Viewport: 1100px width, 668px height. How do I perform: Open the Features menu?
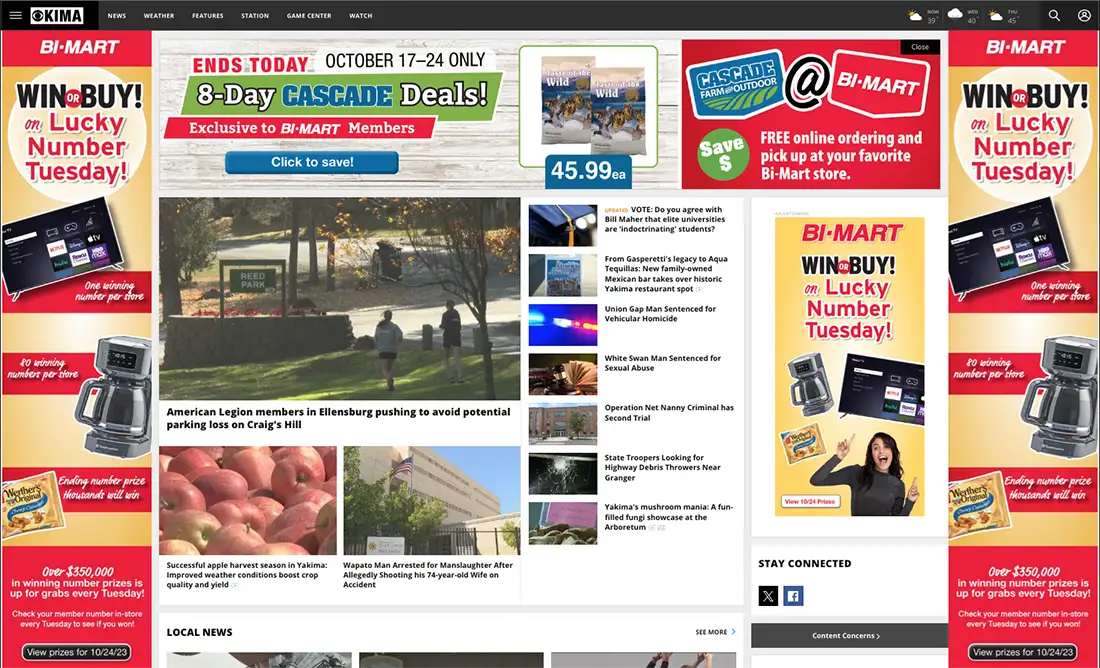(208, 15)
